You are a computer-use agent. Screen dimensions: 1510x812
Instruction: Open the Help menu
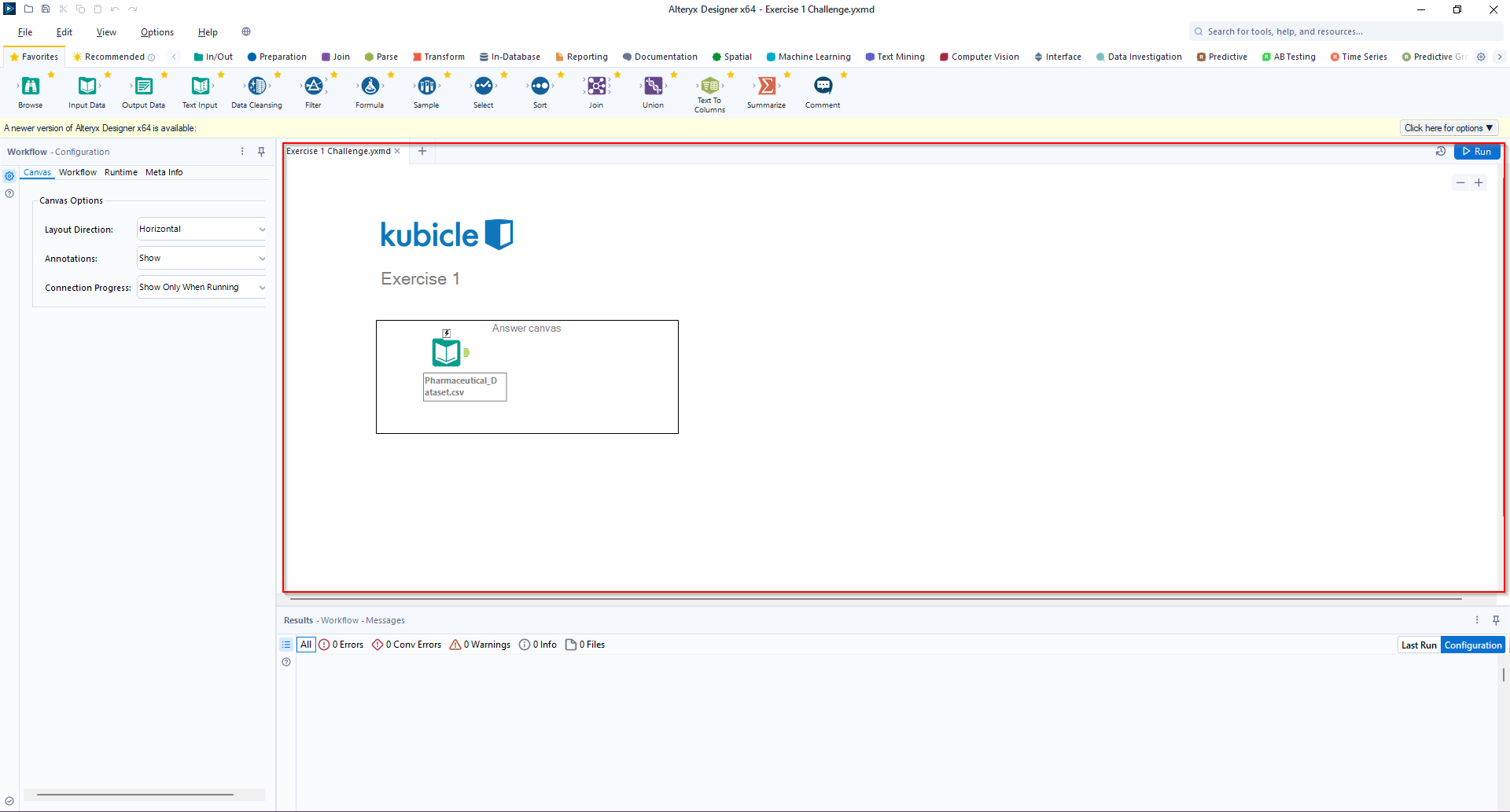(208, 32)
